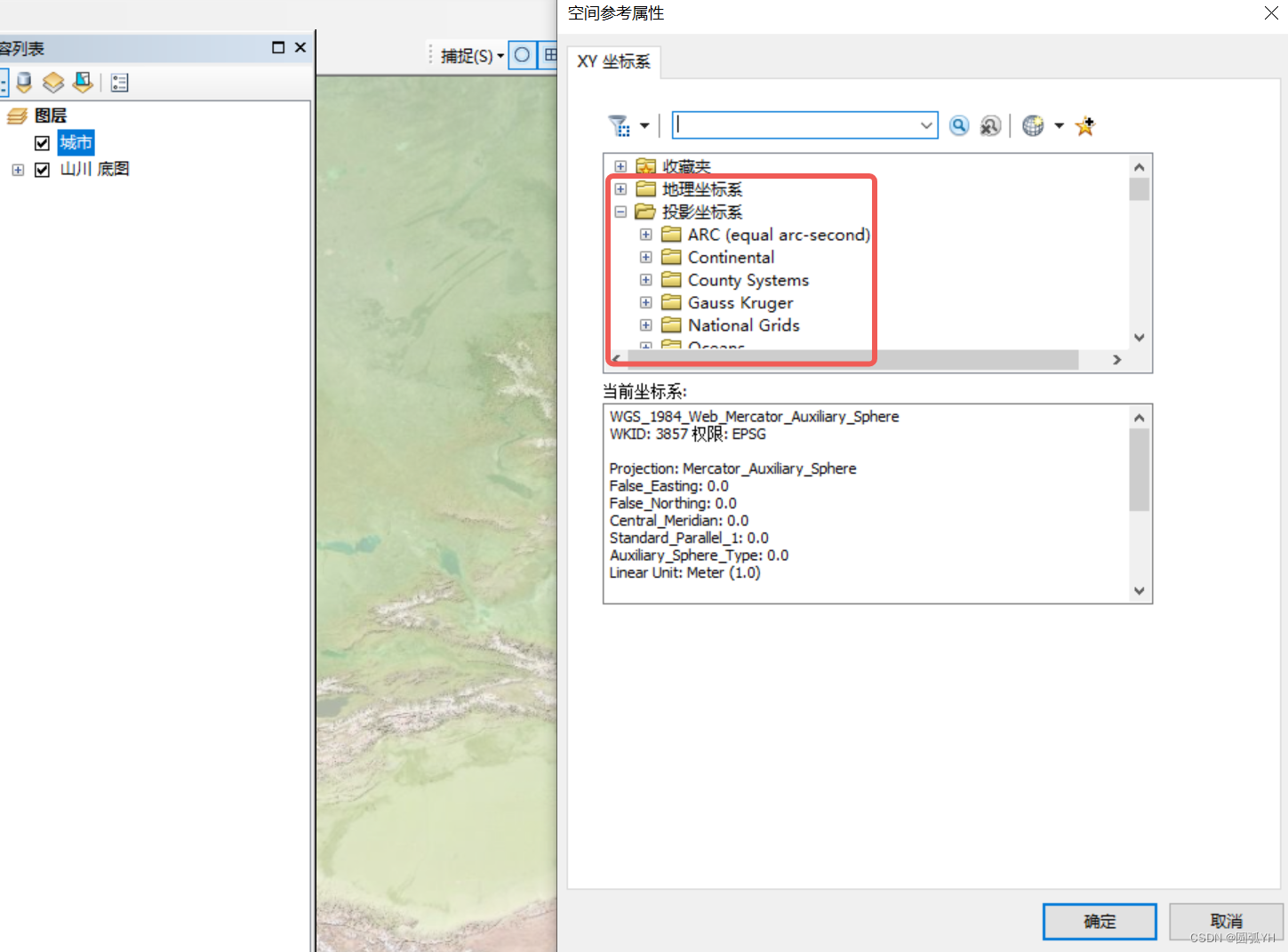Expand the 山川 底图 layer group
1288x952 pixels.
point(18,170)
